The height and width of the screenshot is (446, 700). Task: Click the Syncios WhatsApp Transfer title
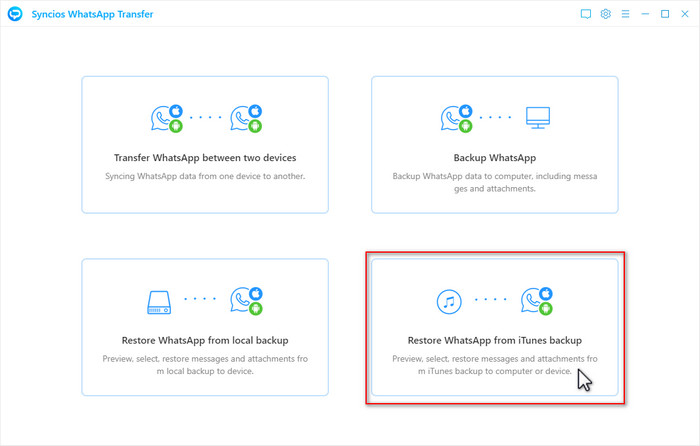pyautogui.click(x=92, y=14)
